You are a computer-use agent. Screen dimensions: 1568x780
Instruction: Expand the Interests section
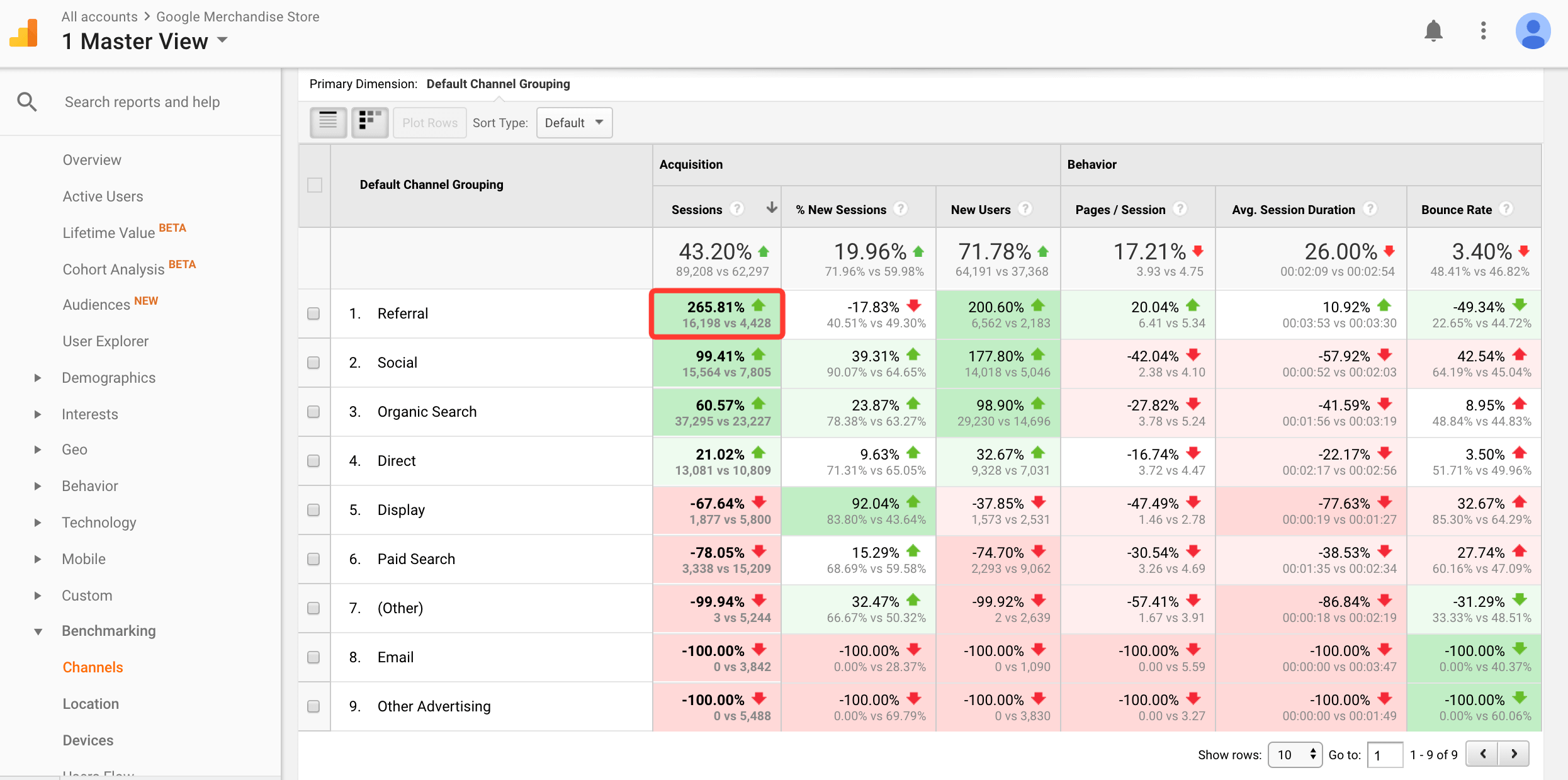[38, 414]
